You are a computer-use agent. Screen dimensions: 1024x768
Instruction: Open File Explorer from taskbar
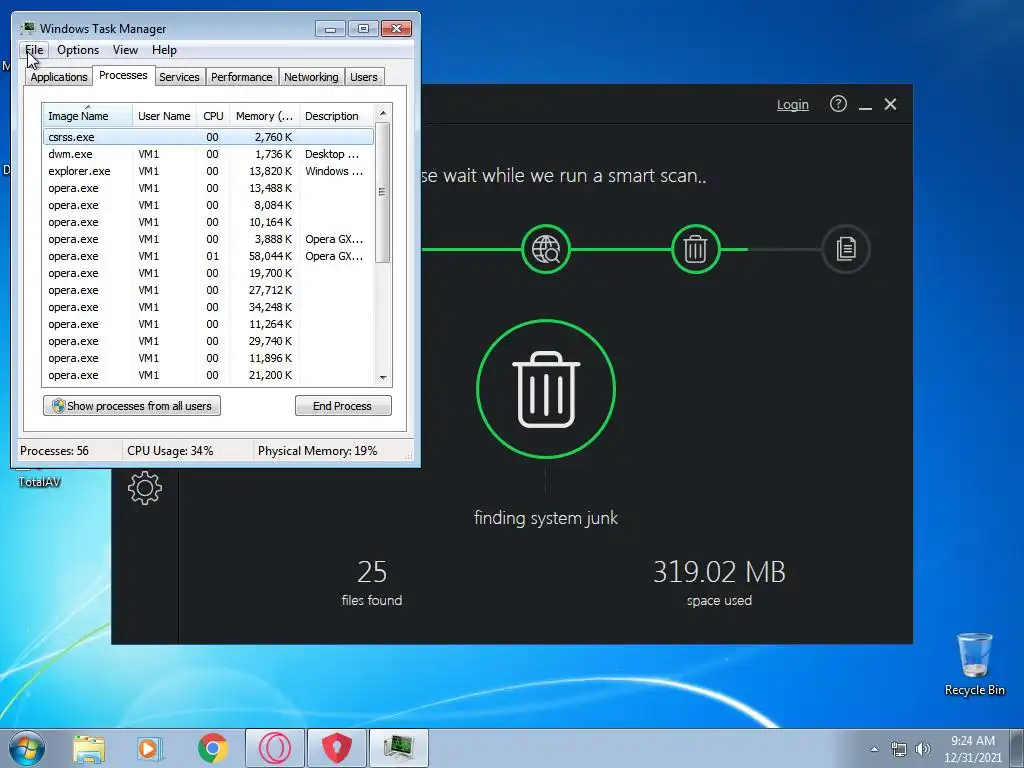(x=89, y=748)
